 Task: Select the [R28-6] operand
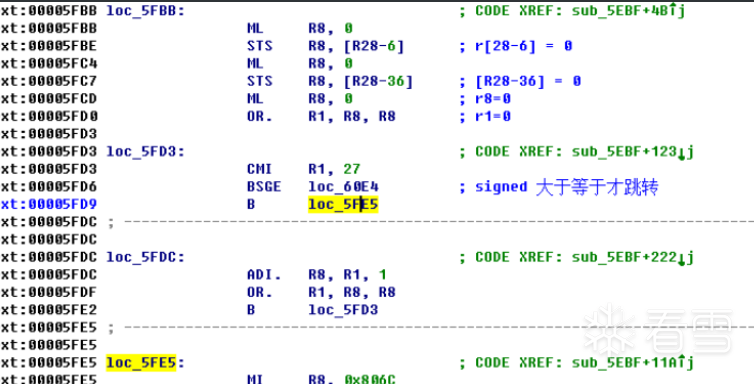click(x=374, y=46)
